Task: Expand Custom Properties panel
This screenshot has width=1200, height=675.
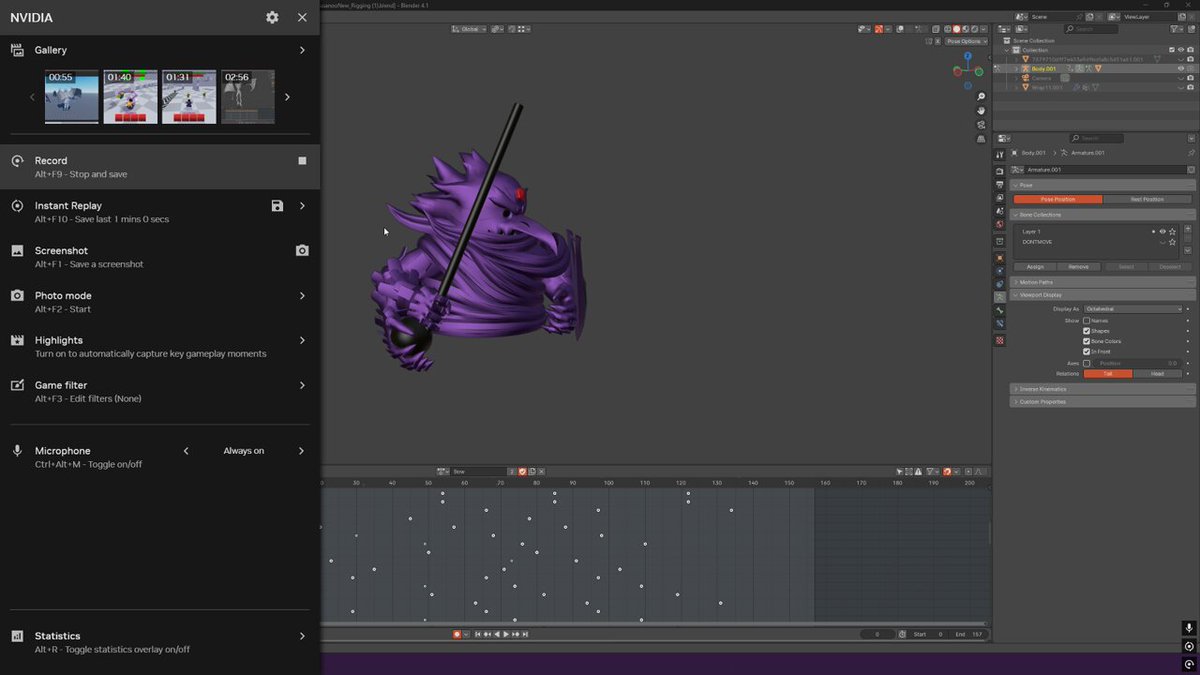Action: click(1103, 402)
